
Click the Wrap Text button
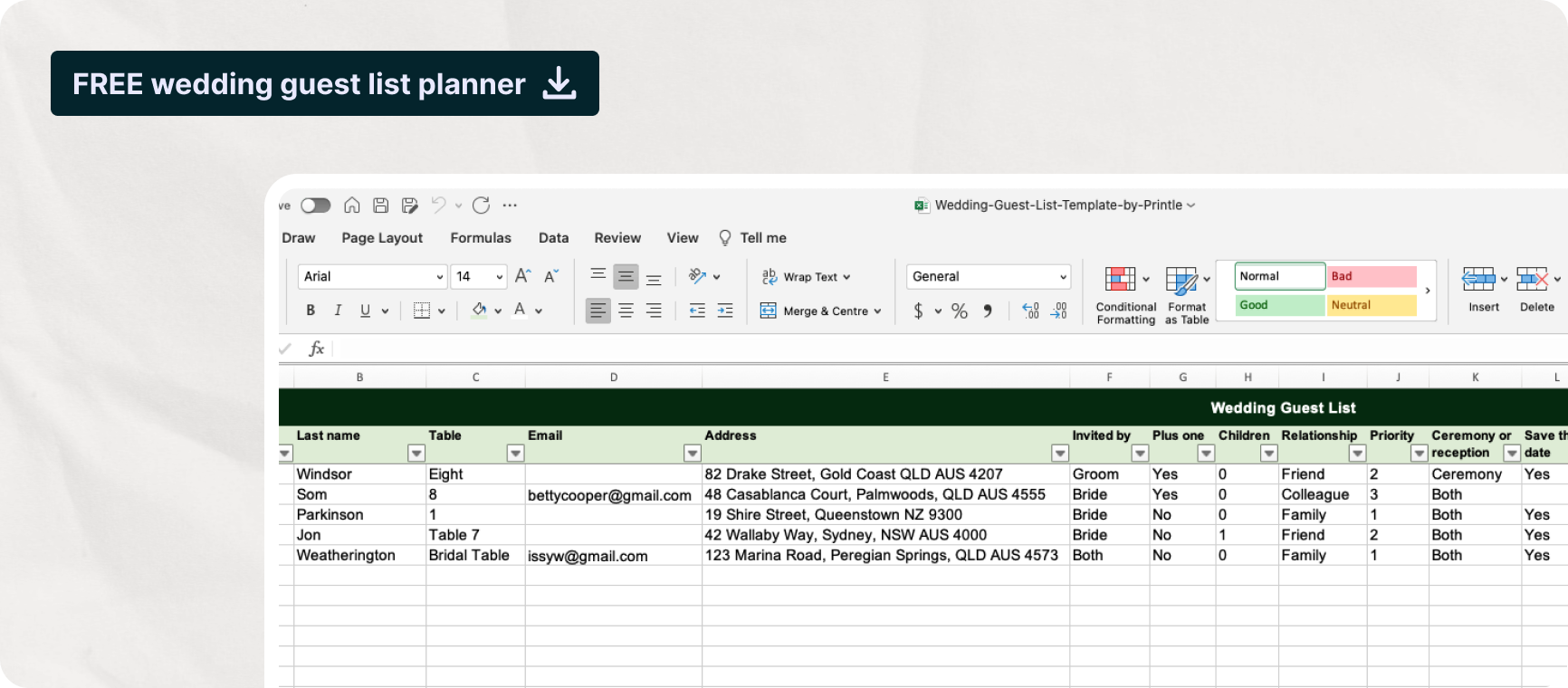point(806,277)
